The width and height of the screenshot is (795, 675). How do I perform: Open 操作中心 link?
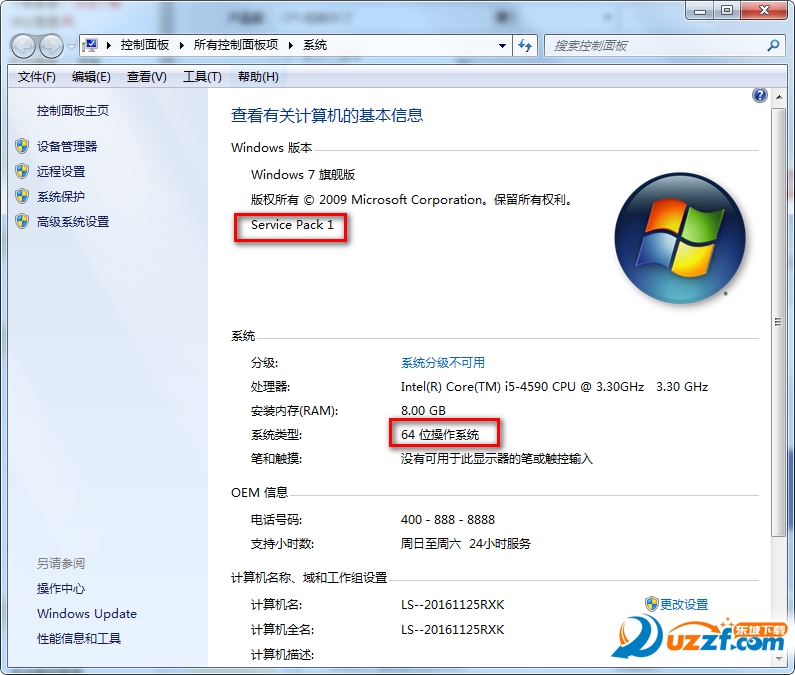tap(61, 588)
